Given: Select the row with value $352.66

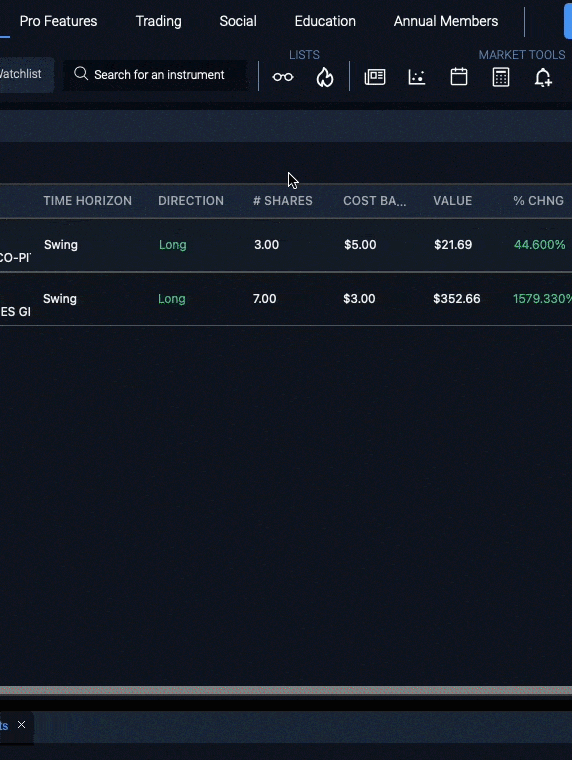Looking at the screenshot, I should 286,299.
